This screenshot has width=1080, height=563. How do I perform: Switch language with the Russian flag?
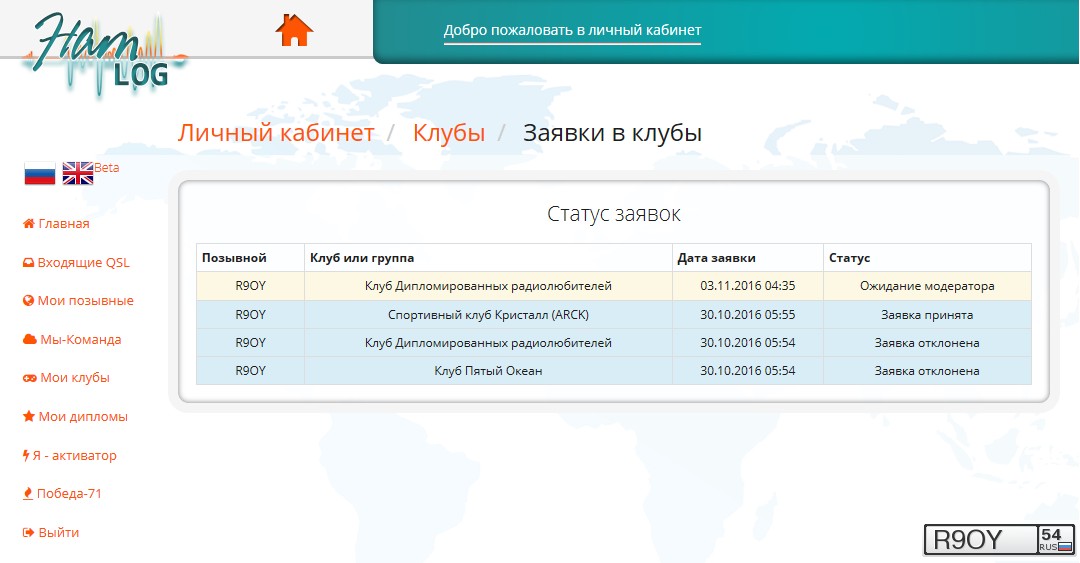coord(40,173)
